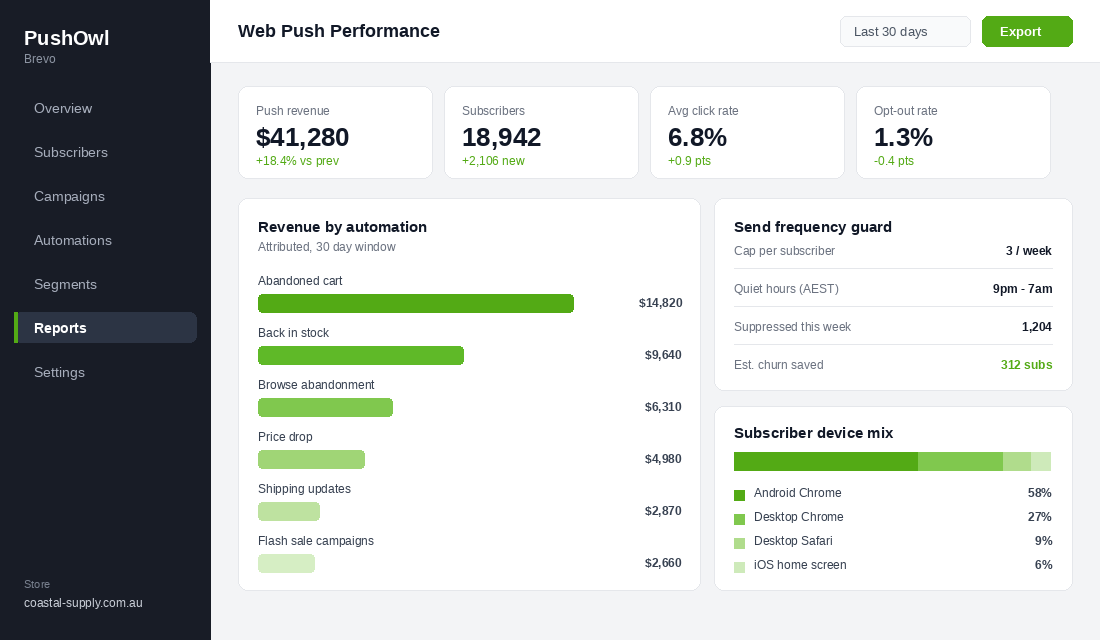
Task: Click the 312 subs churn saved value
Action: click(x=1026, y=364)
